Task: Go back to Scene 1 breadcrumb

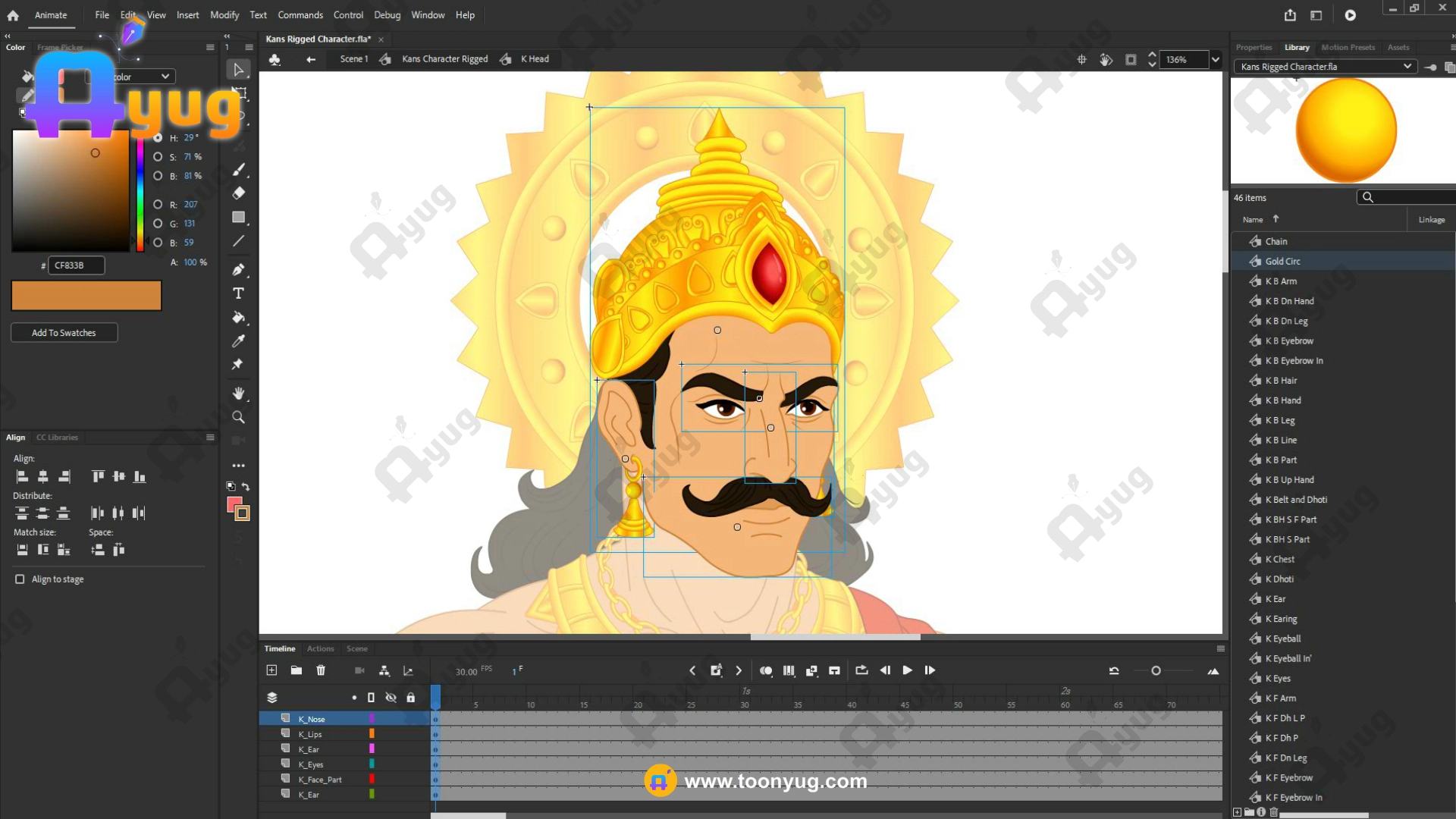Action: (353, 59)
